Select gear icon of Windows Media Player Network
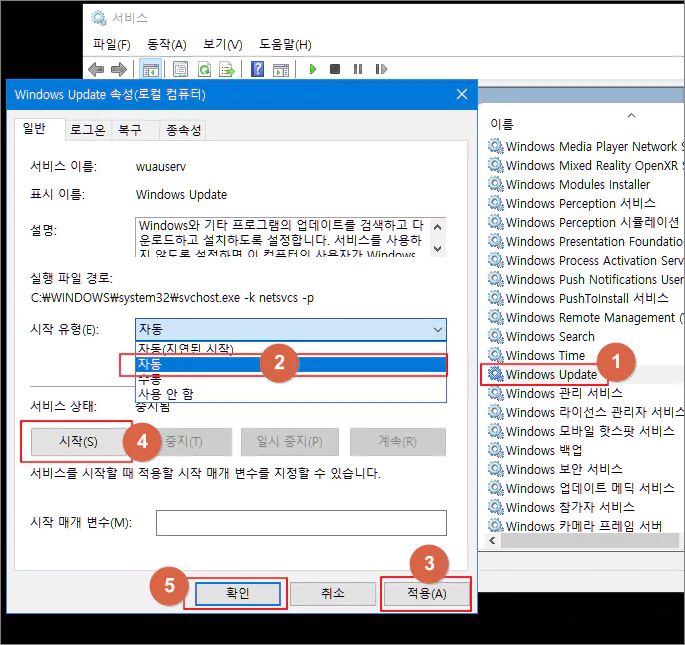This screenshot has width=685, height=645. point(495,146)
